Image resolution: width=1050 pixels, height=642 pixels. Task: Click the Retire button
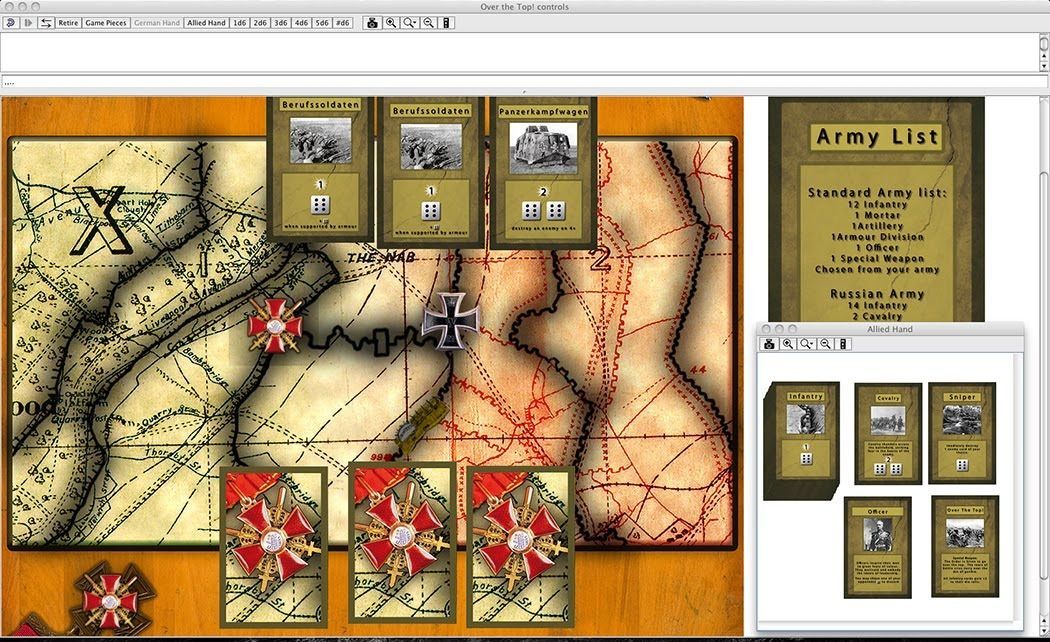click(68, 23)
